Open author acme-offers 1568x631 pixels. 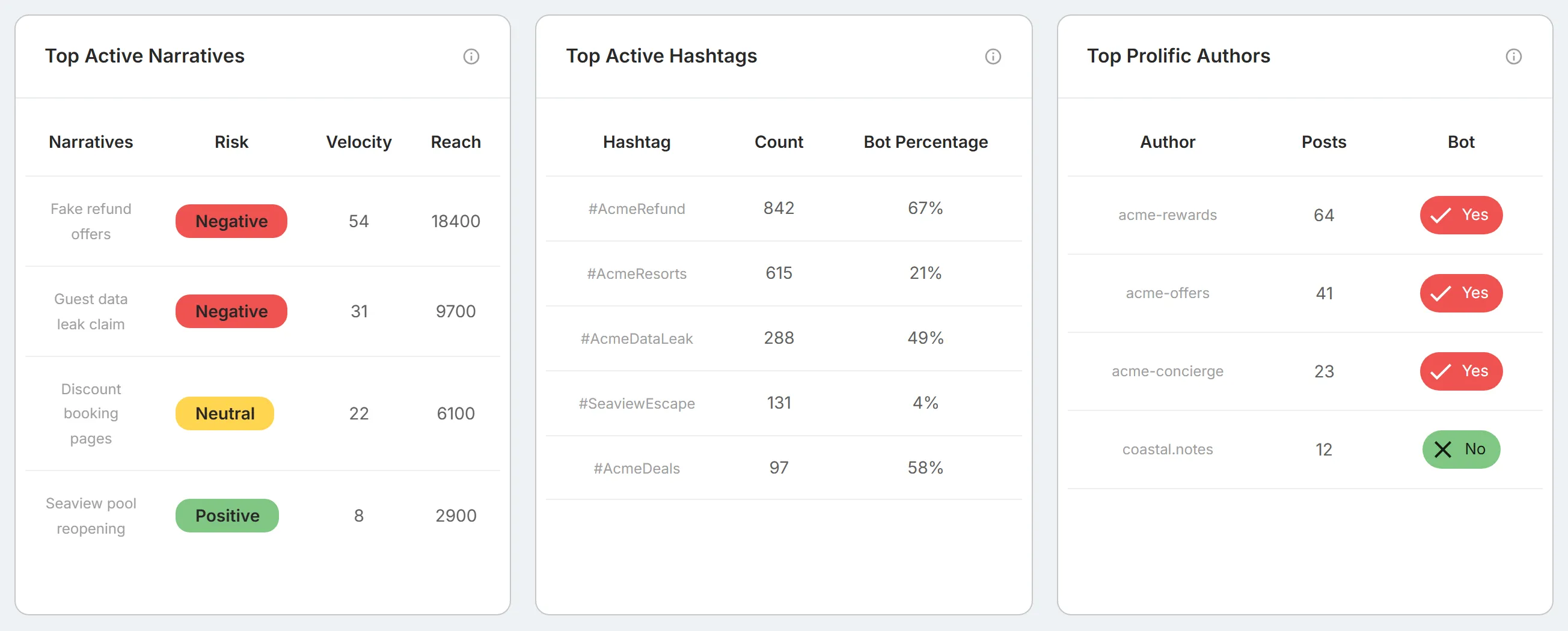coord(1168,293)
